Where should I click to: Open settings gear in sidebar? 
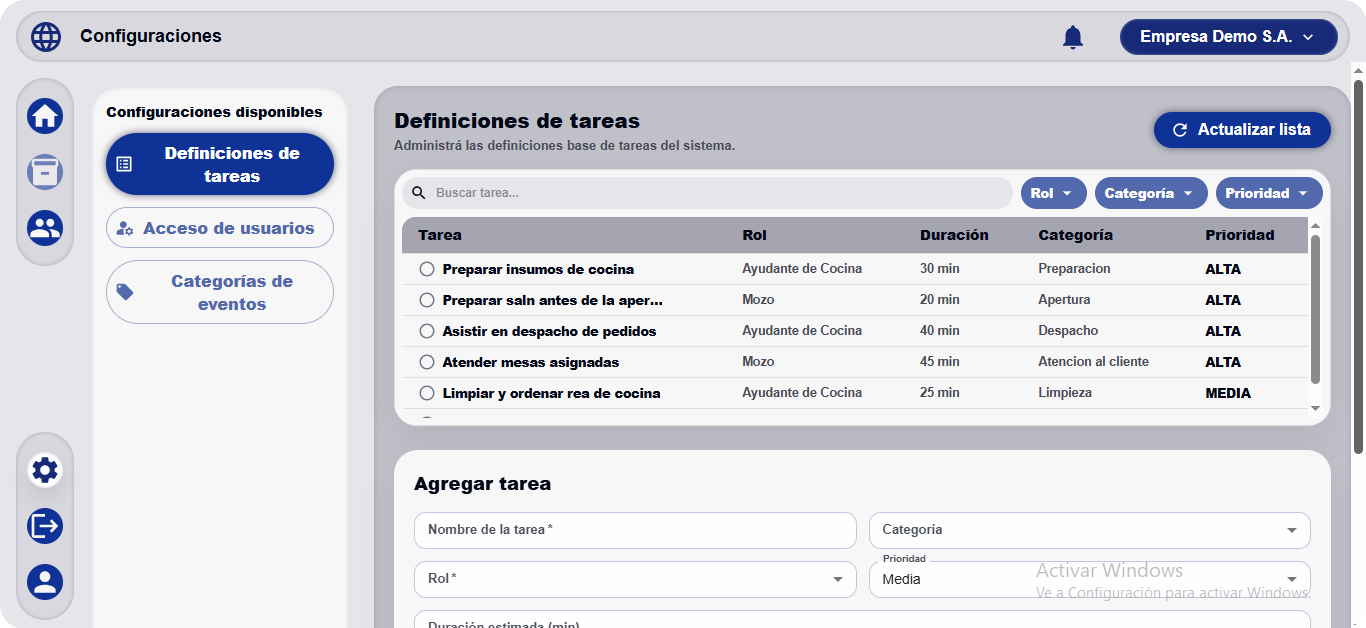[45, 470]
